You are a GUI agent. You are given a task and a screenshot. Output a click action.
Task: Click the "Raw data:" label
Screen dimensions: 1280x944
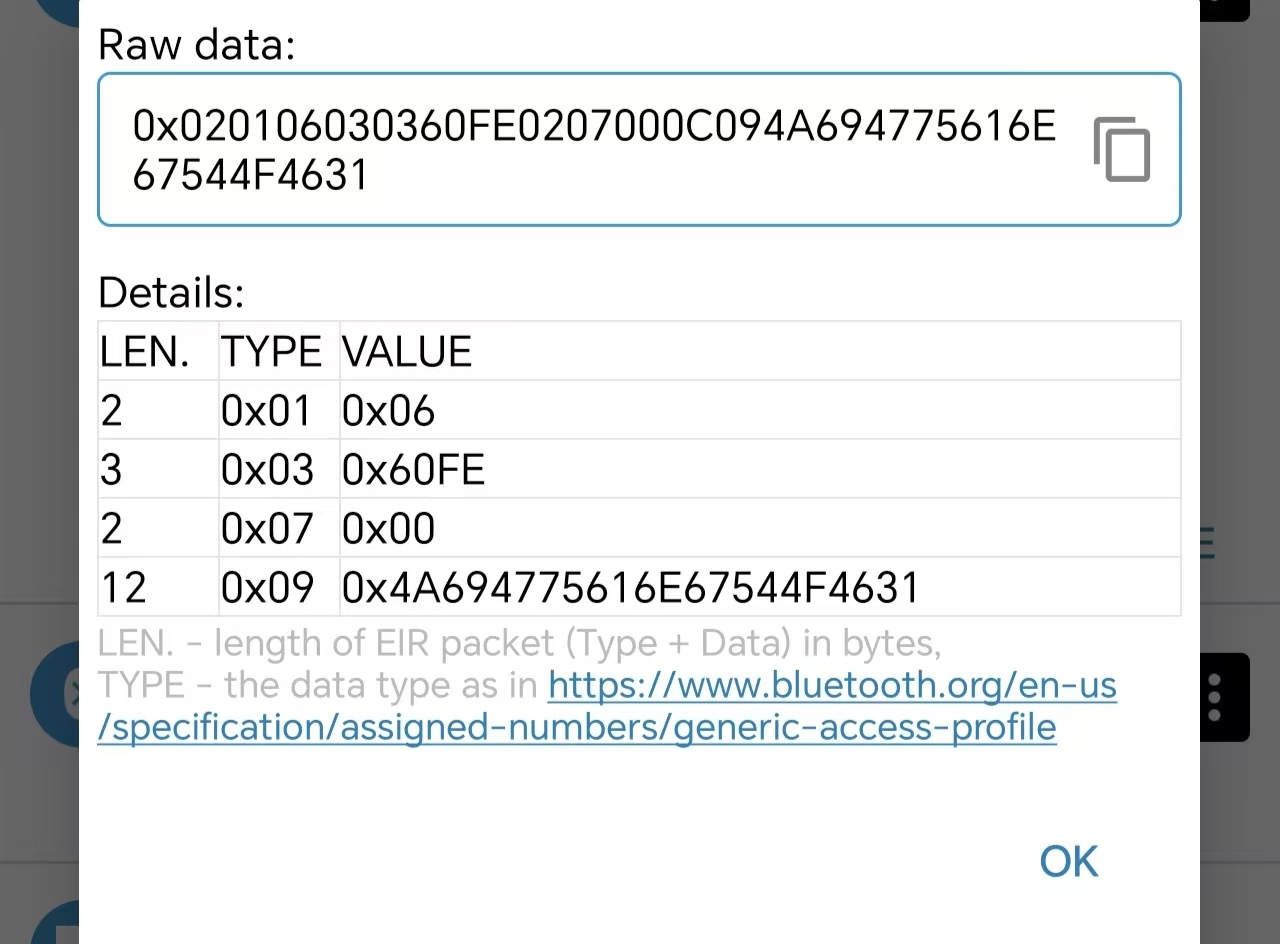click(x=197, y=45)
